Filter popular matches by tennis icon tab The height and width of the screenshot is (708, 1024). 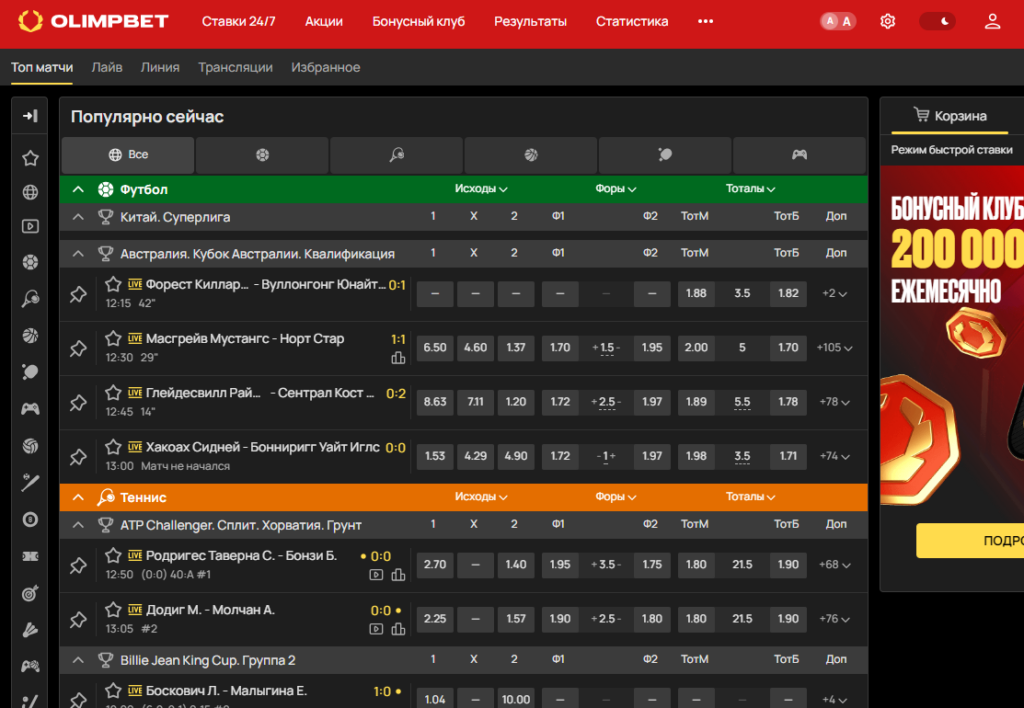click(396, 155)
